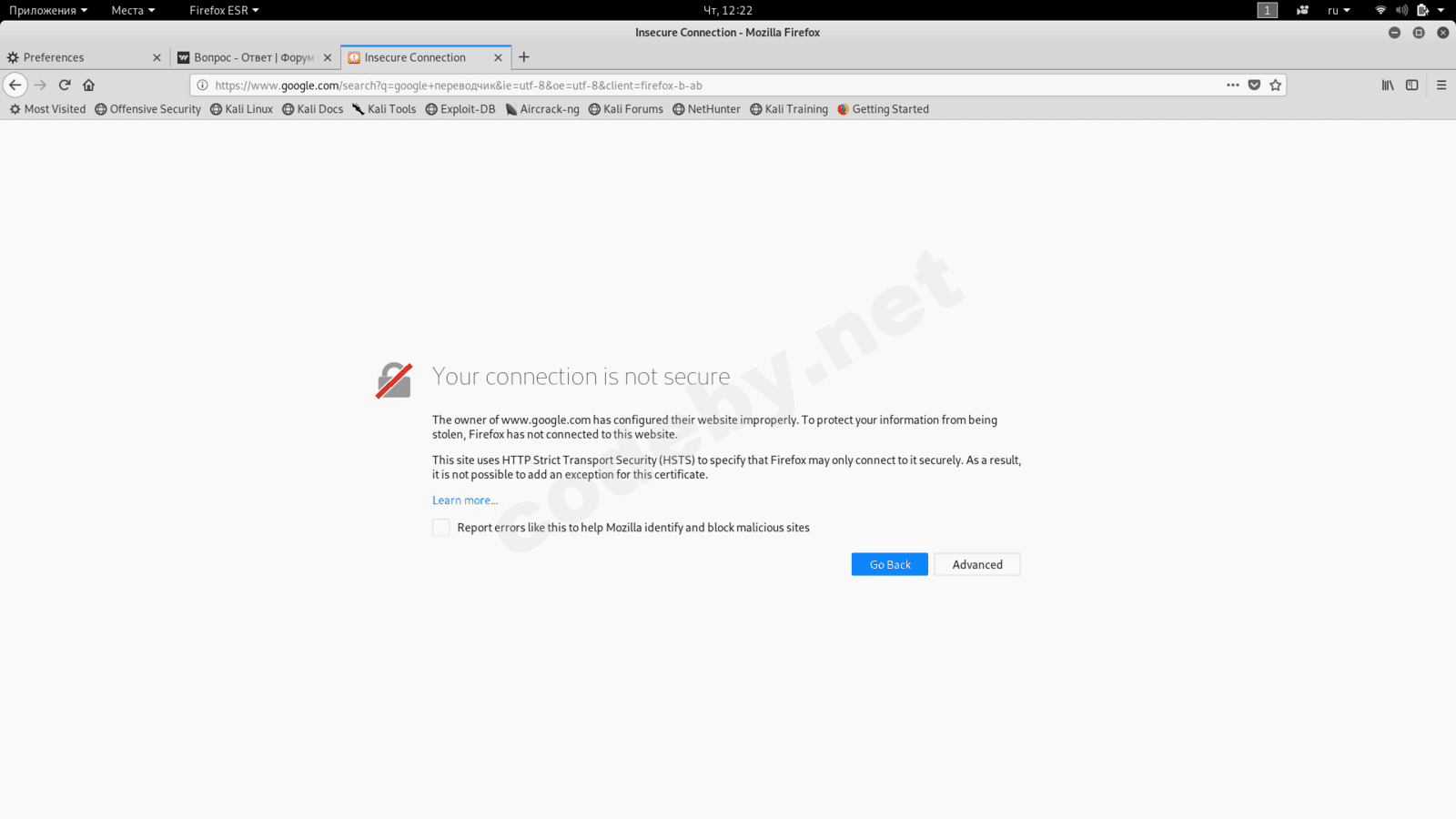Viewport: 1456px width, 819px height.
Task: Bookmark this page with the star
Action: point(1276,85)
